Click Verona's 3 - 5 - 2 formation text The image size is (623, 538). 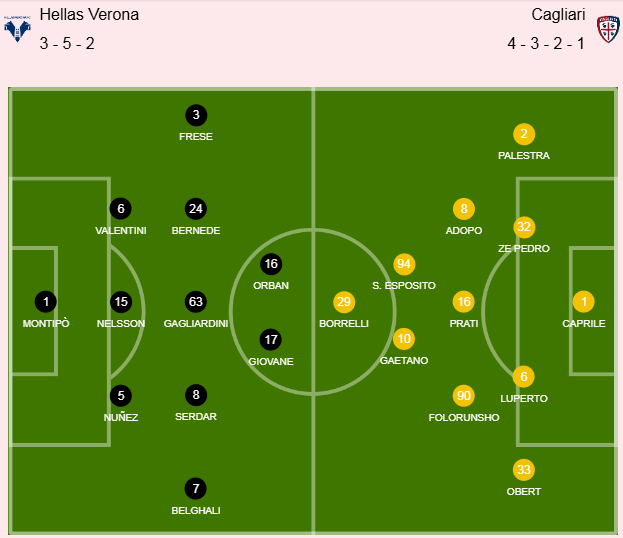click(65, 44)
